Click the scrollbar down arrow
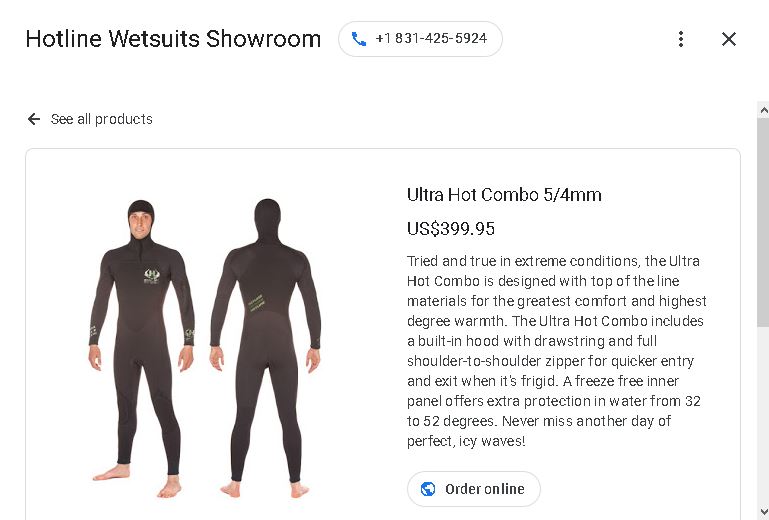This screenshot has width=769, height=520. pos(763,511)
